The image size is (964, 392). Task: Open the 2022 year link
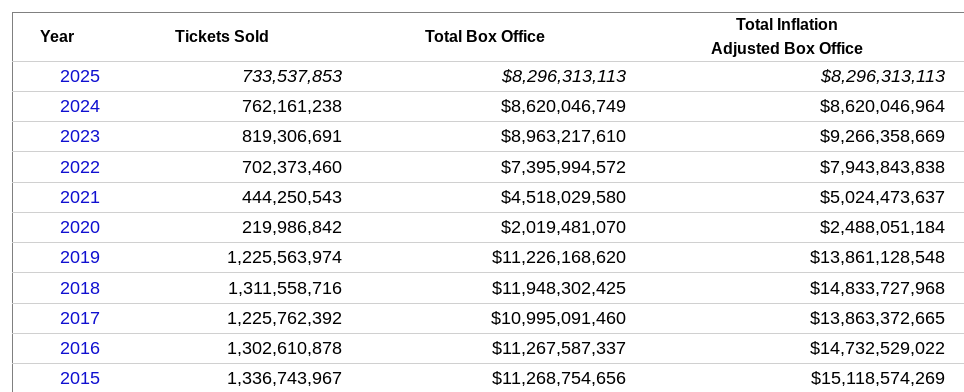click(79, 167)
